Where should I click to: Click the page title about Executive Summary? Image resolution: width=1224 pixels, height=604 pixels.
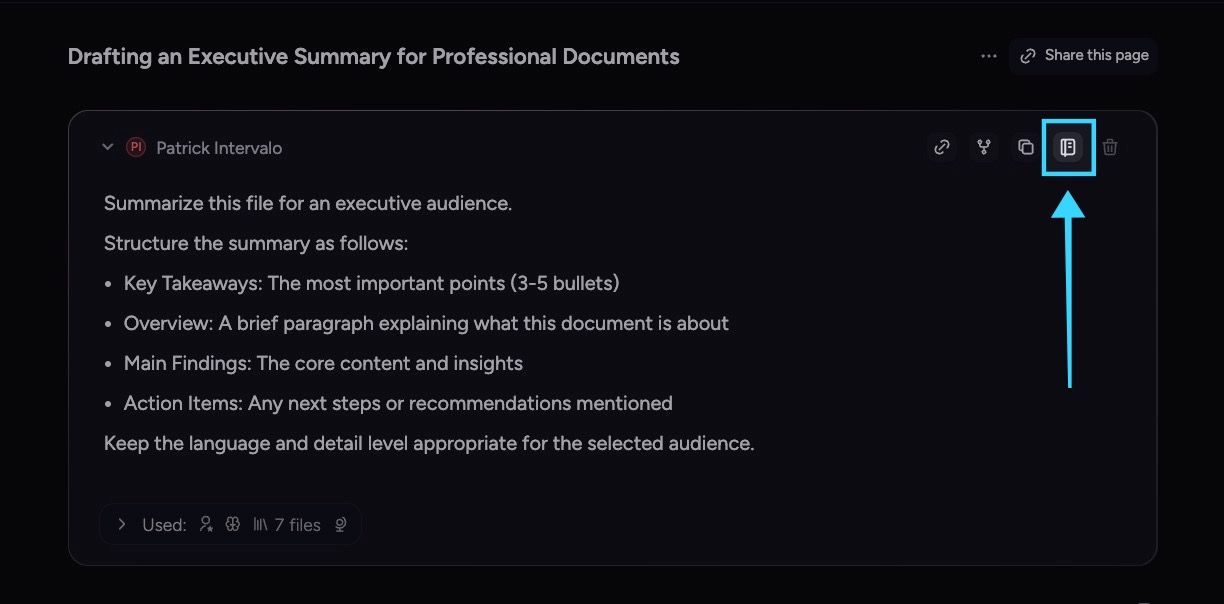pos(374,57)
